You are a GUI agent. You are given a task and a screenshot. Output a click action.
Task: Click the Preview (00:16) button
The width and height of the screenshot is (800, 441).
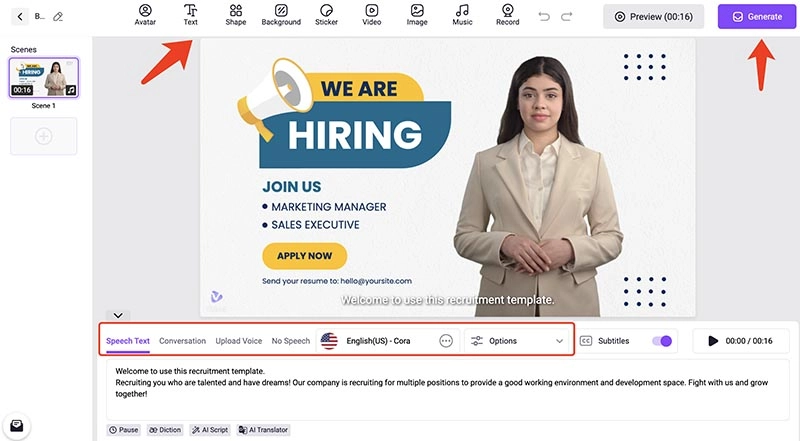tap(653, 16)
